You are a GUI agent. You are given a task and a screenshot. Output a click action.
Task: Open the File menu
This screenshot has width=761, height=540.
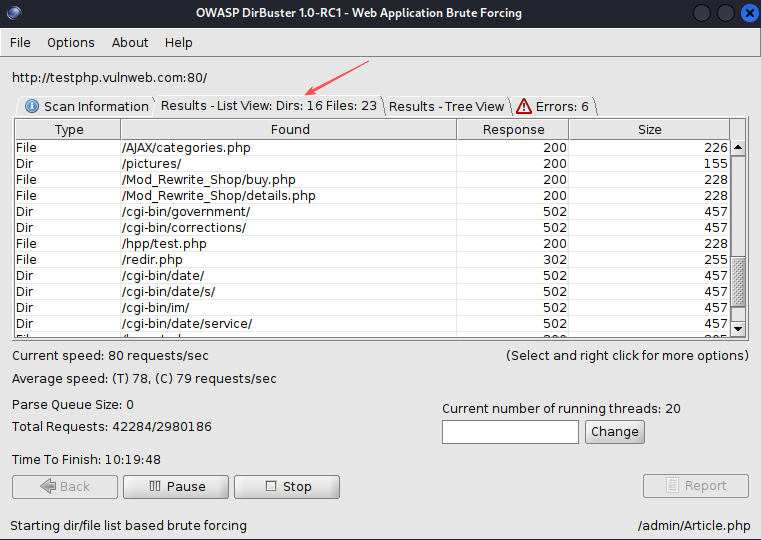[20, 43]
